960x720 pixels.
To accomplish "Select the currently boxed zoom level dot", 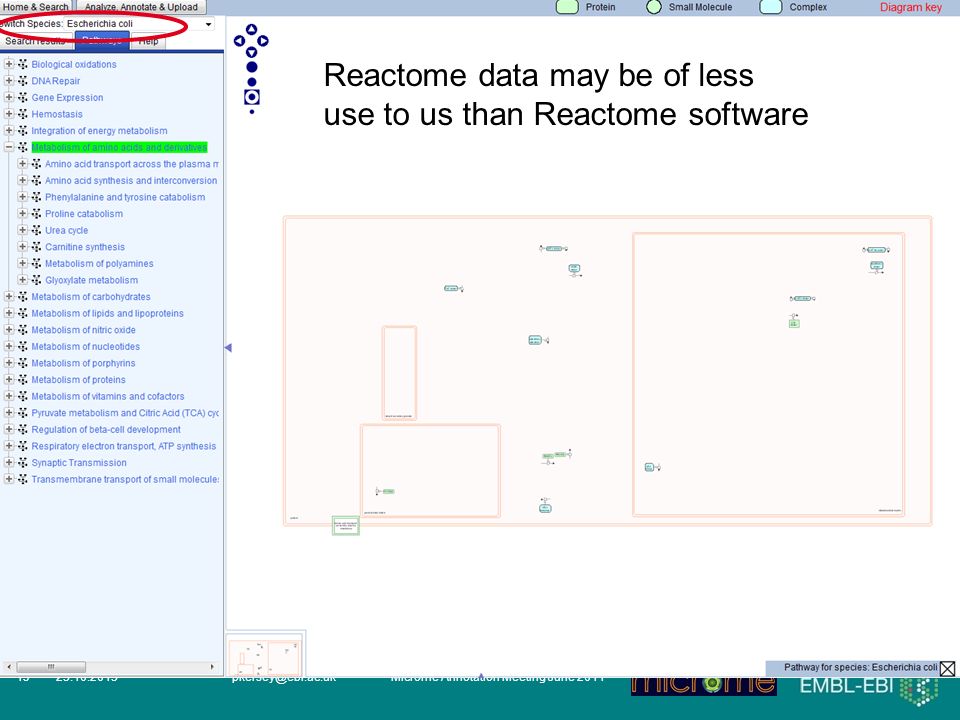I will click(x=252, y=97).
